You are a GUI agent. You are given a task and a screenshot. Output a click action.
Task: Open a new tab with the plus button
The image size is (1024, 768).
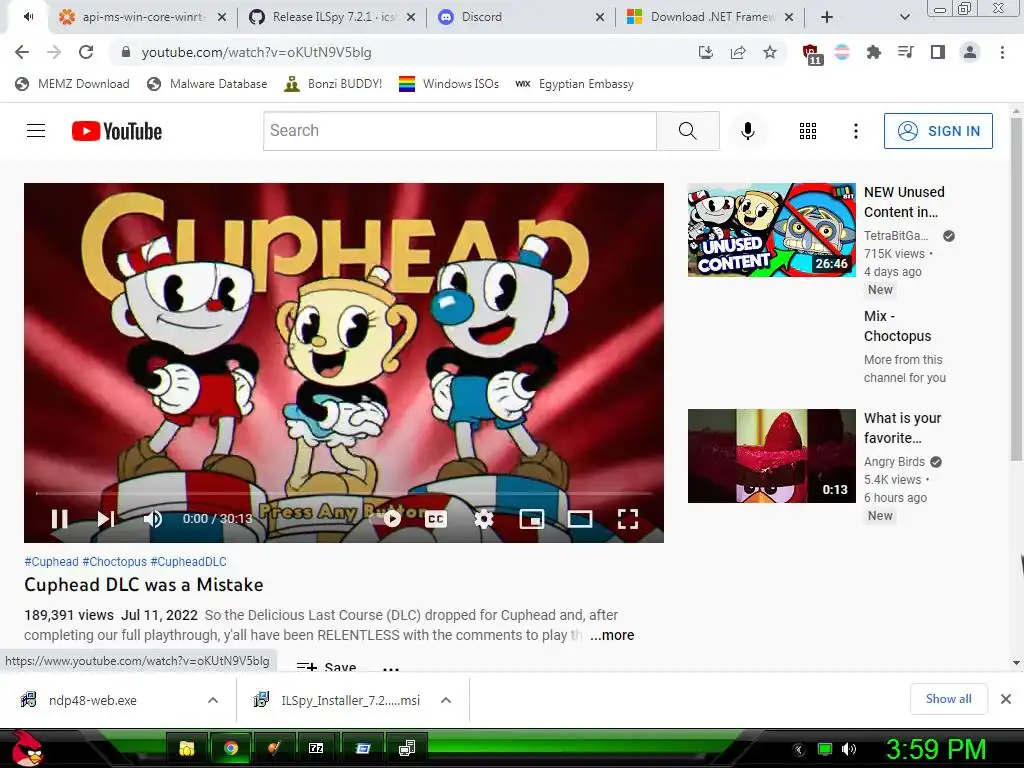(827, 17)
